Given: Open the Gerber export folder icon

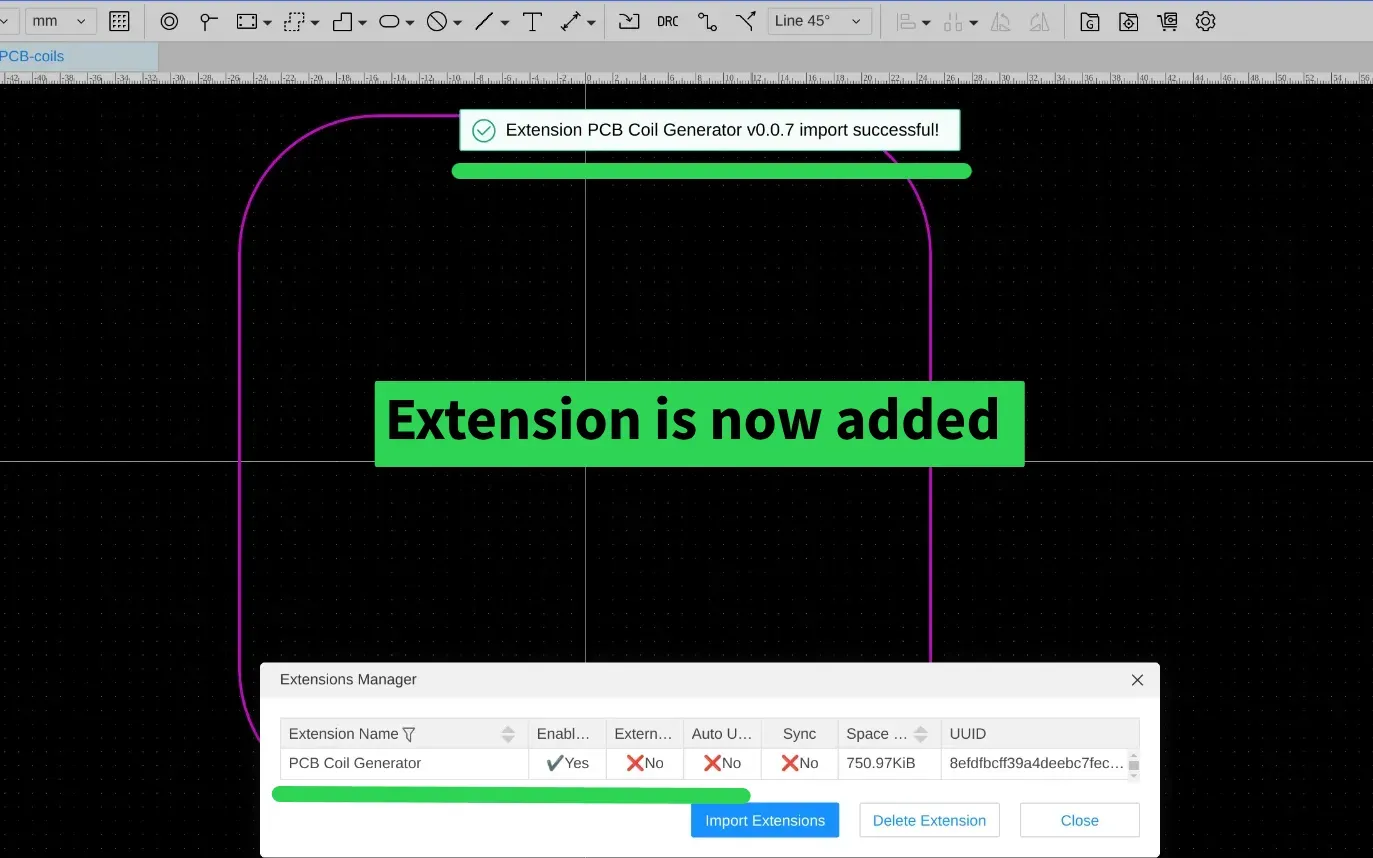Looking at the screenshot, I should point(1090,21).
